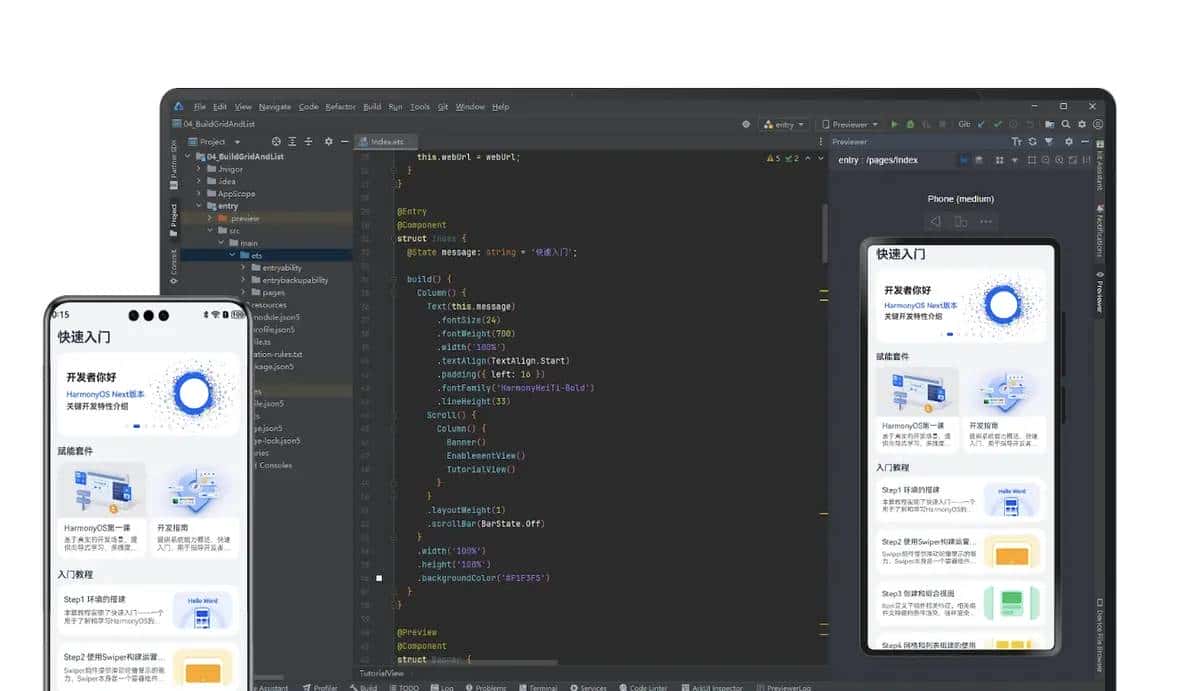
Task: Click the back arrow icon above phone preview
Action: [935, 222]
